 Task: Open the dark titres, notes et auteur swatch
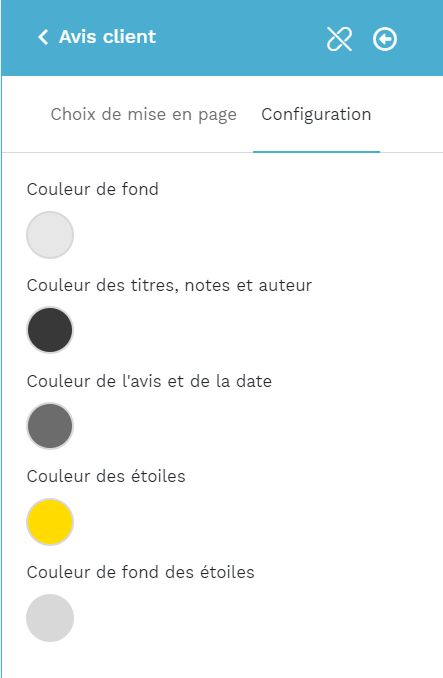coord(50,330)
